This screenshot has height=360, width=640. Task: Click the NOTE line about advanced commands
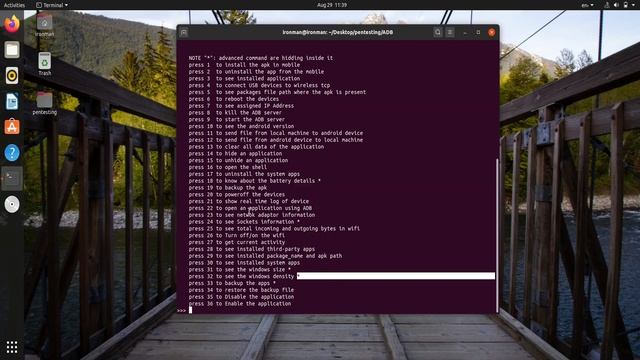tap(261, 58)
